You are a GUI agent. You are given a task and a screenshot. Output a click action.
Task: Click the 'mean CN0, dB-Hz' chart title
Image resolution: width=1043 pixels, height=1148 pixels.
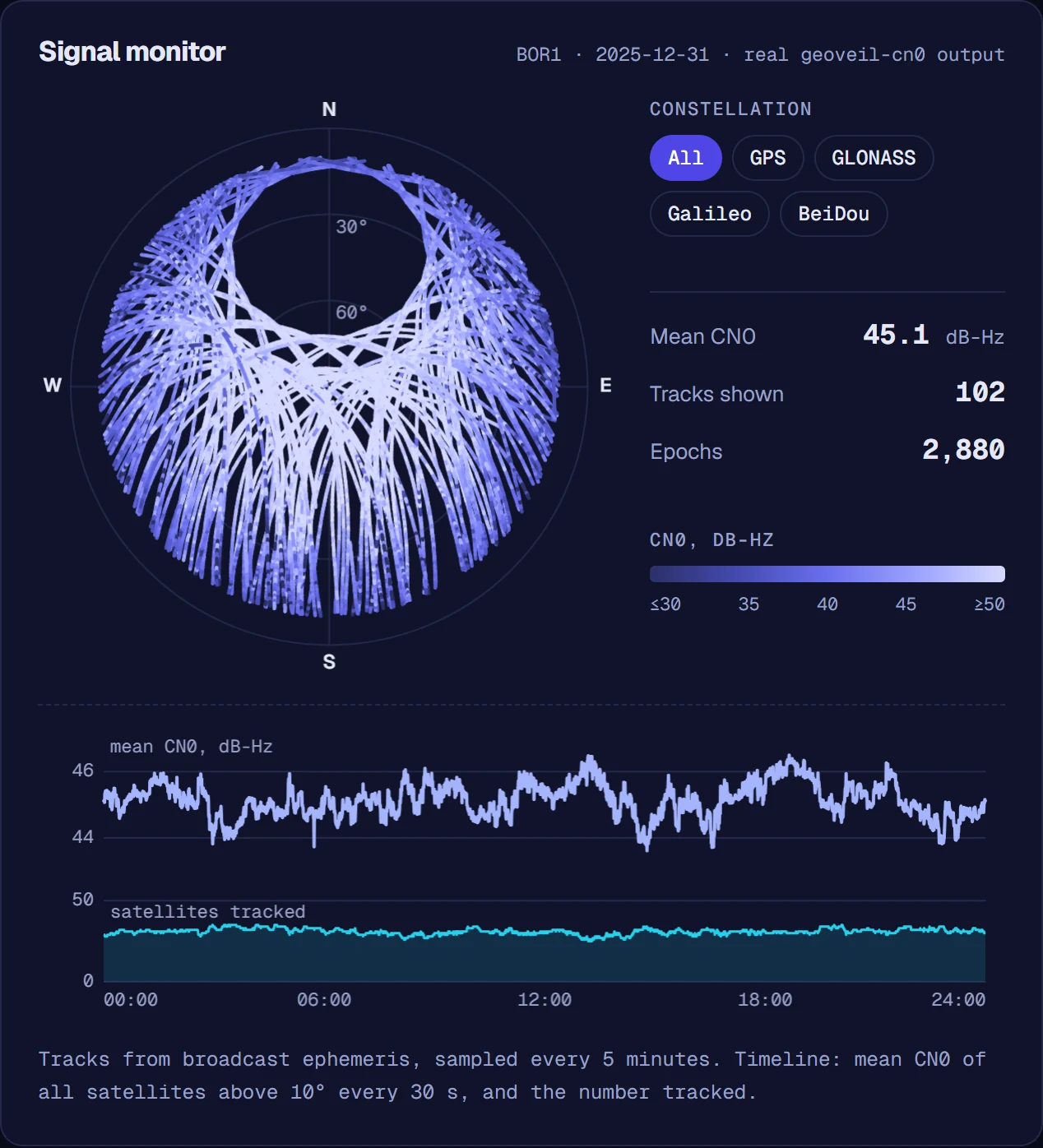pyautogui.click(x=191, y=747)
